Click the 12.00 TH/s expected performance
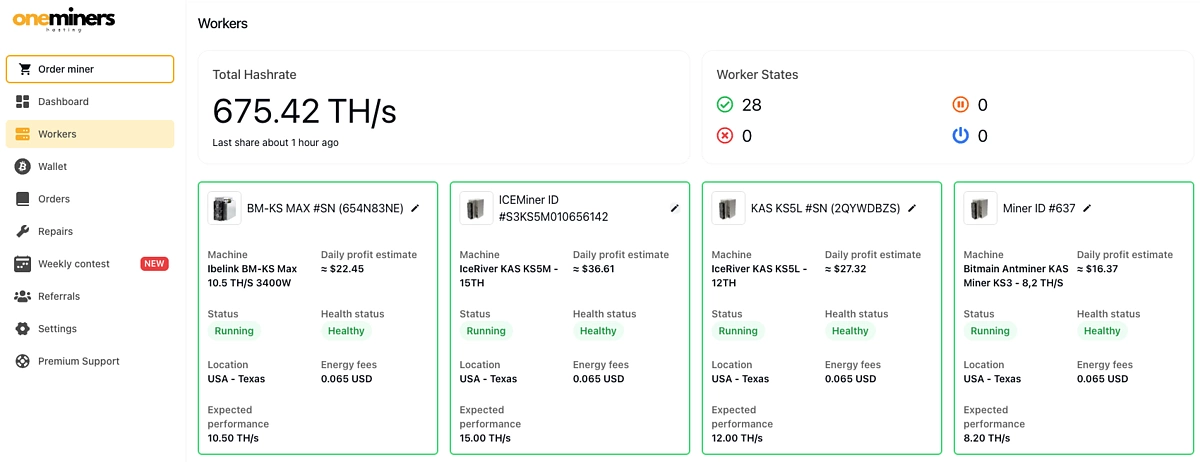The image size is (1200, 462). coord(737,438)
